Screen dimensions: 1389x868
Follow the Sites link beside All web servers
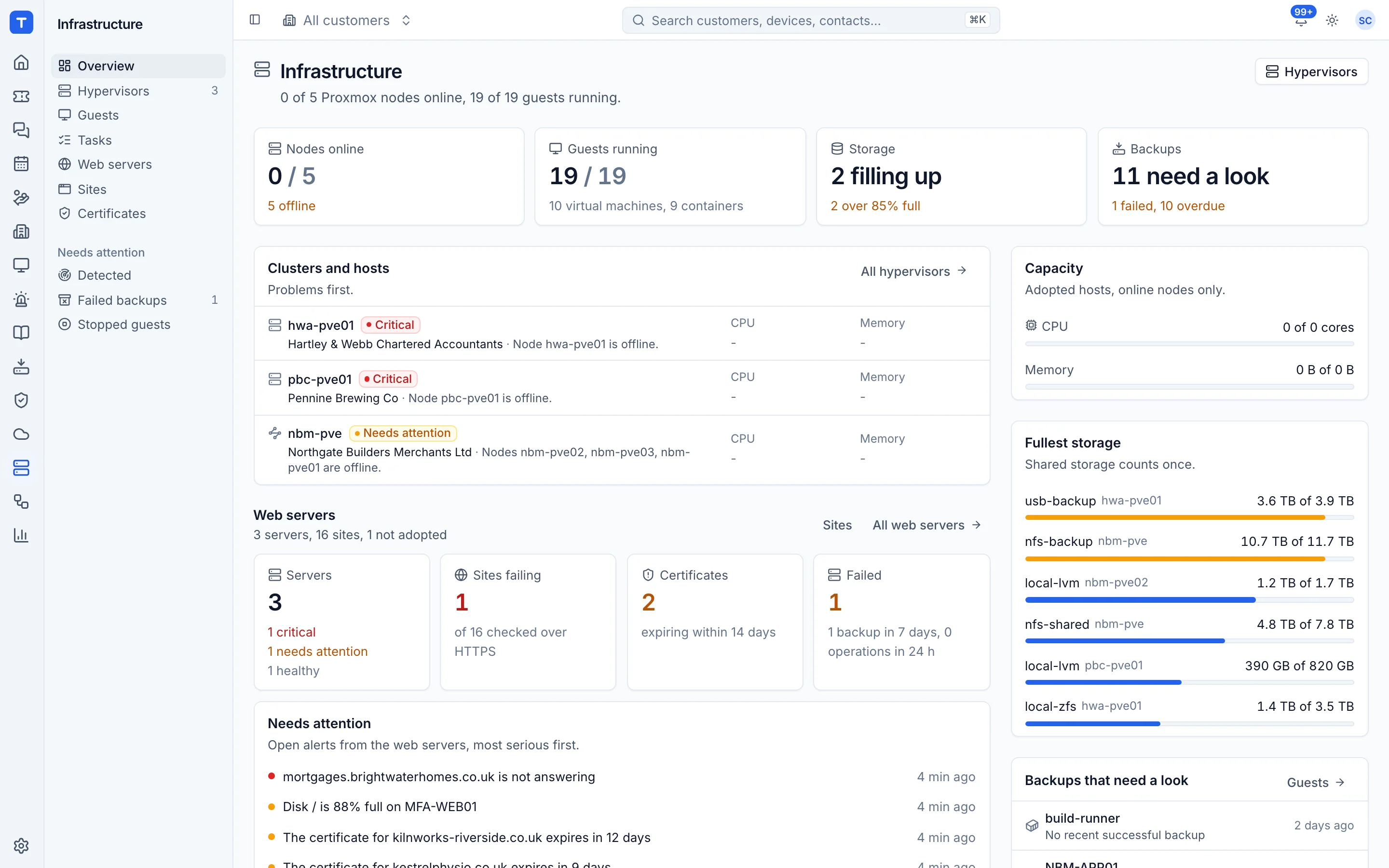(x=837, y=525)
